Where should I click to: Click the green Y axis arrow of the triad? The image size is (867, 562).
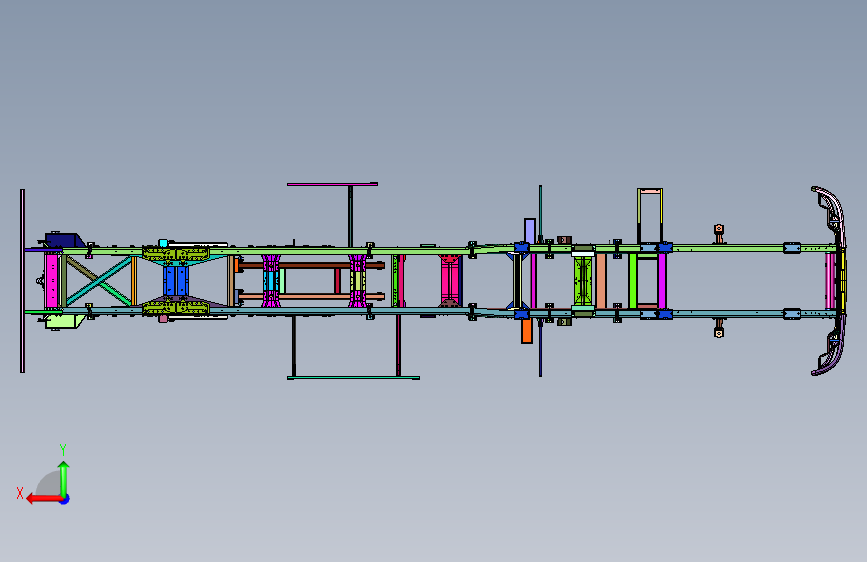click(x=64, y=478)
